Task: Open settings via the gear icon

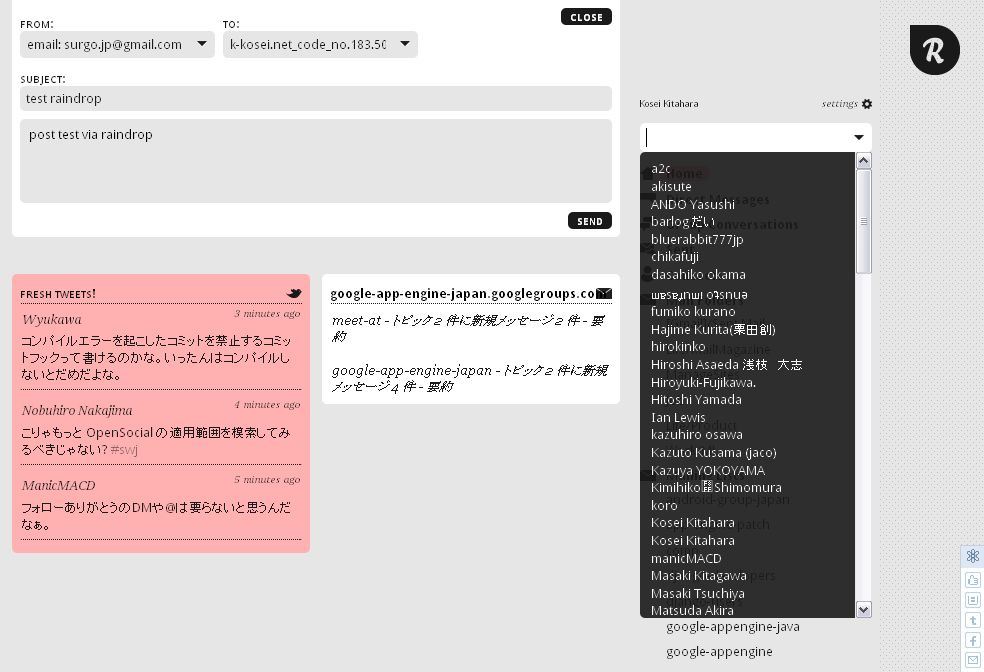Action: [867, 104]
